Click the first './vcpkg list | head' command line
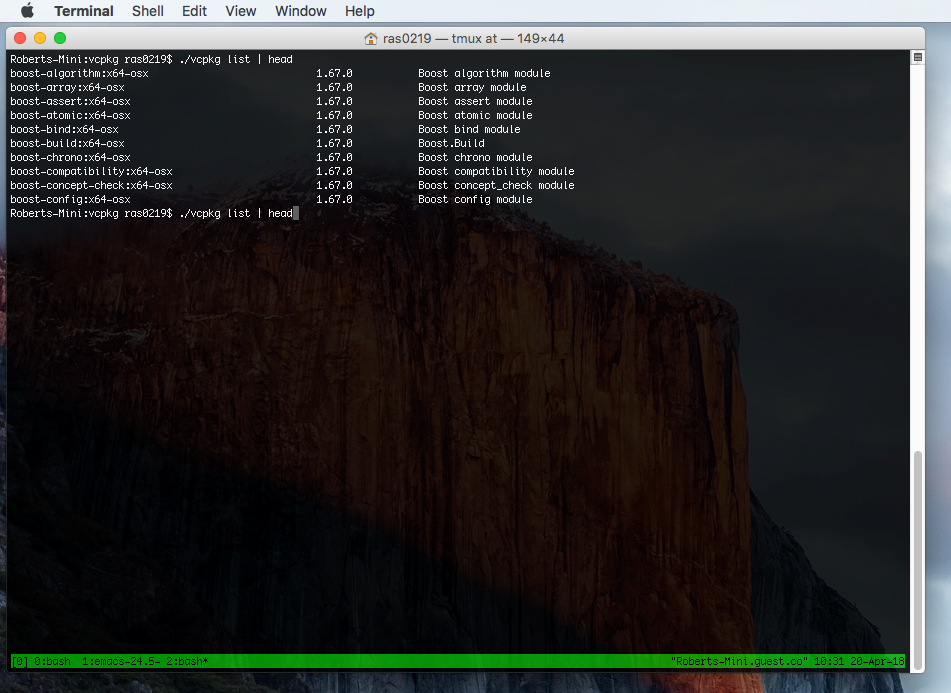Image resolution: width=951 pixels, height=693 pixels. tap(236, 59)
